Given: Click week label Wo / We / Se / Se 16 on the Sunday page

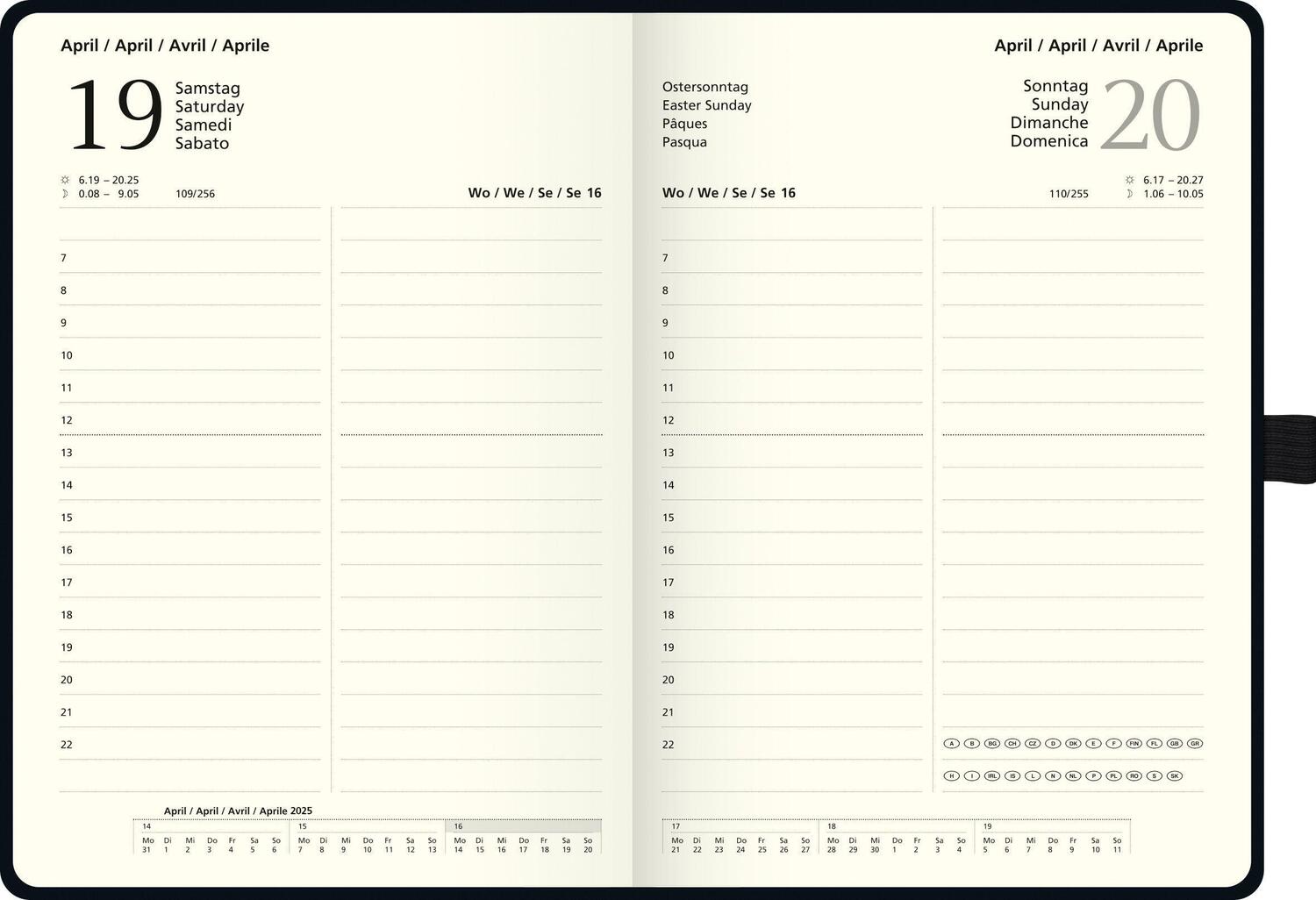Looking at the screenshot, I should pos(729,193).
